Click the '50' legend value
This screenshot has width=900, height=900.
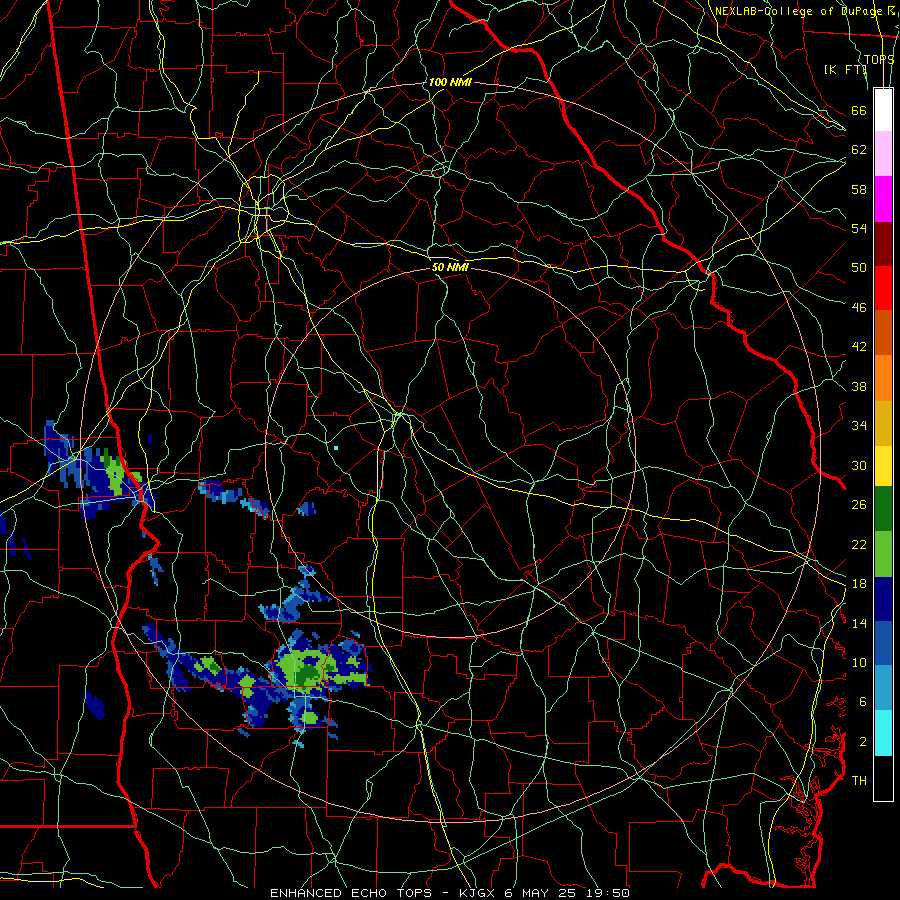click(859, 267)
